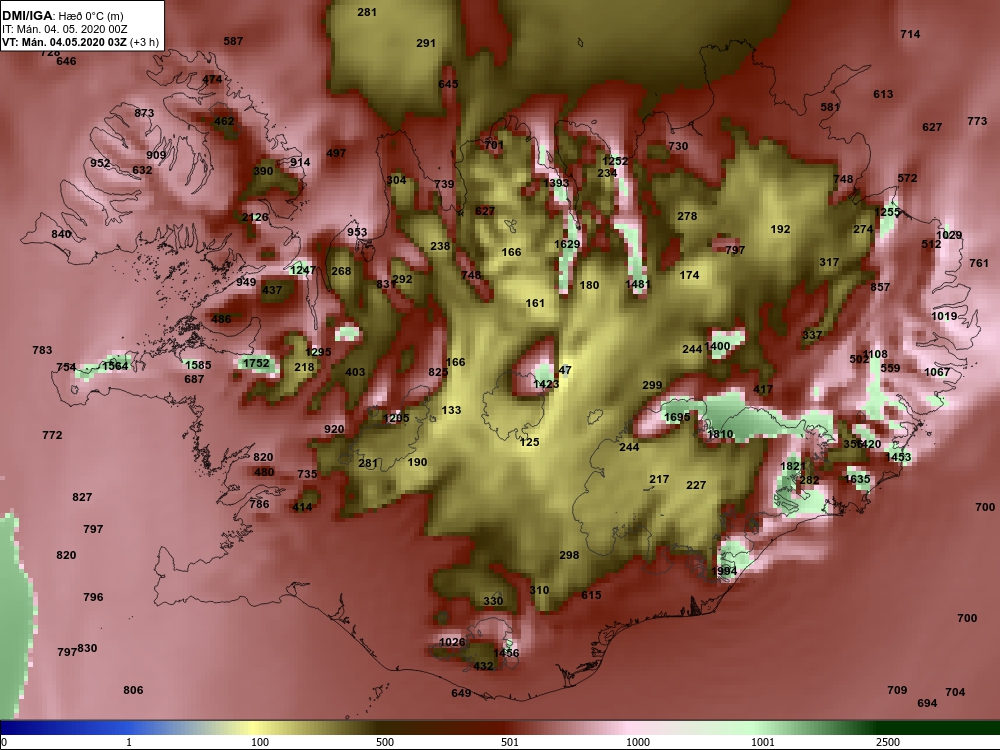This screenshot has height=750, width=1000.
Task: Click the map value 920
Action: (334, 429)
